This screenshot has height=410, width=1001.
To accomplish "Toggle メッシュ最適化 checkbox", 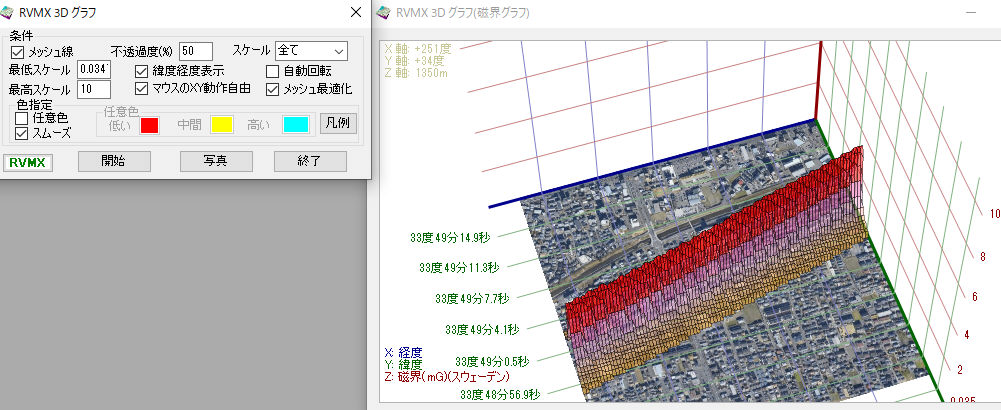I will [273, 89].
